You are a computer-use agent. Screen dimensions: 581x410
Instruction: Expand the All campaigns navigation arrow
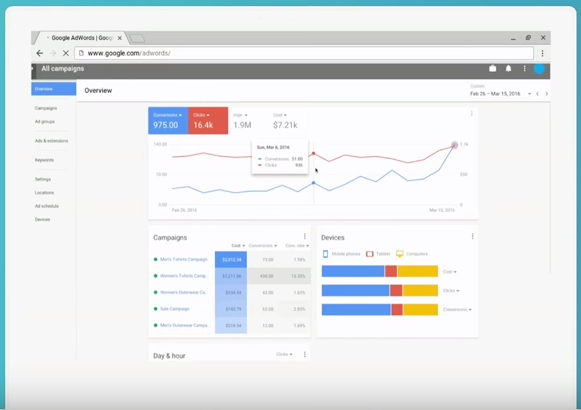33,68
